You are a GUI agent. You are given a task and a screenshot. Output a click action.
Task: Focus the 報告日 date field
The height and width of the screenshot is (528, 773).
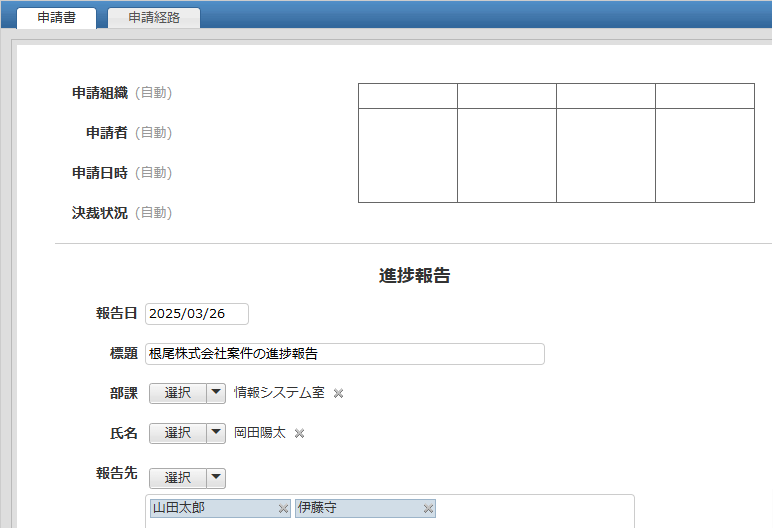click(196, 314)
